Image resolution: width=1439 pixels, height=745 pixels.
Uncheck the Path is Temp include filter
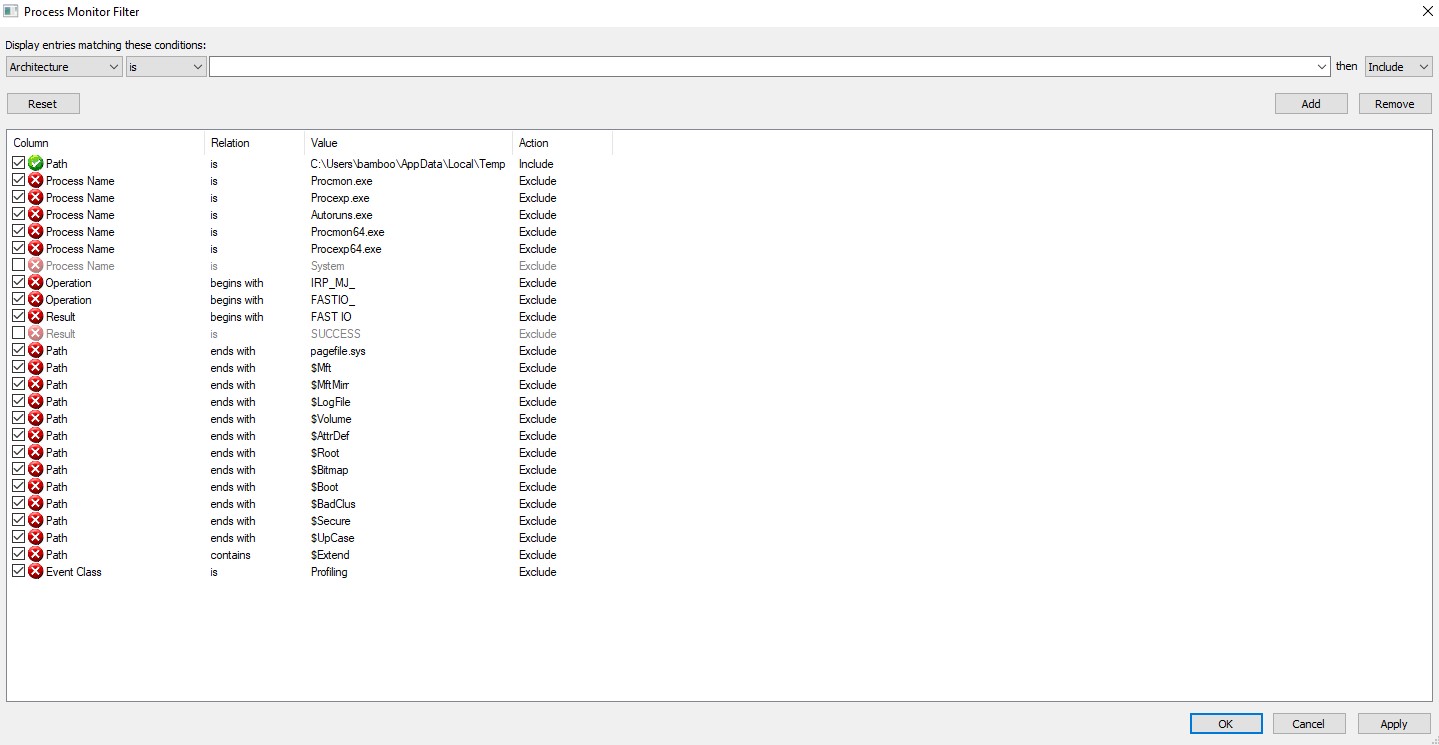tap(19, 163)
